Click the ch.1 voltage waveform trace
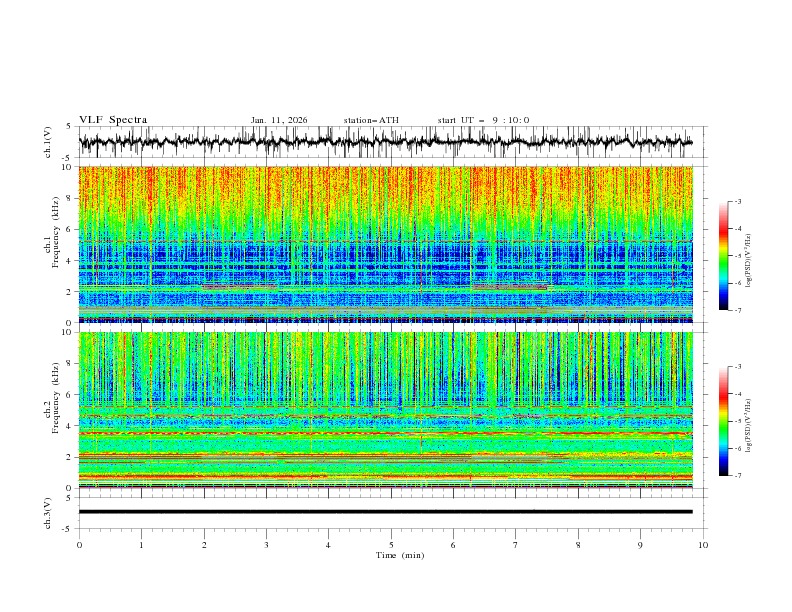Viewport: 792px width, 612px height. (x=385, y=142)
